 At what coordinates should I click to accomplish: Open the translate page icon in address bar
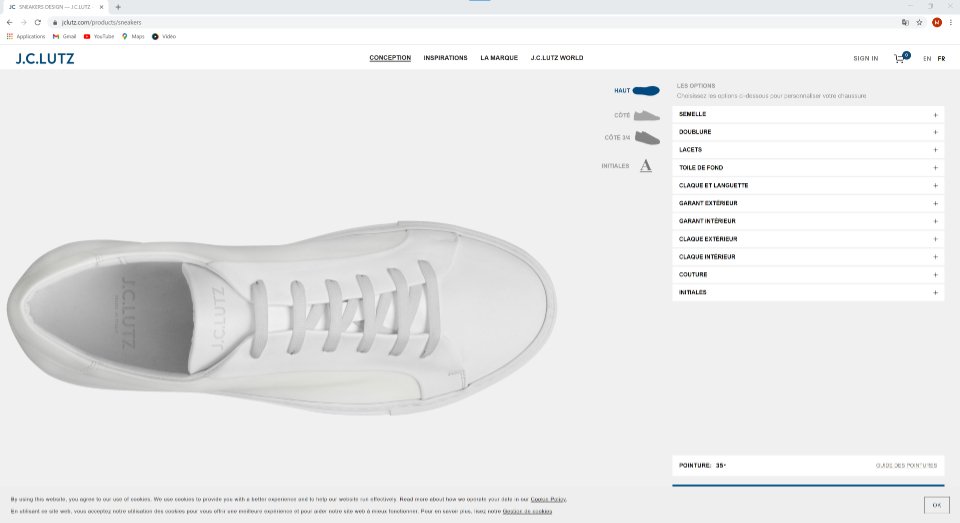click(905, 22)
